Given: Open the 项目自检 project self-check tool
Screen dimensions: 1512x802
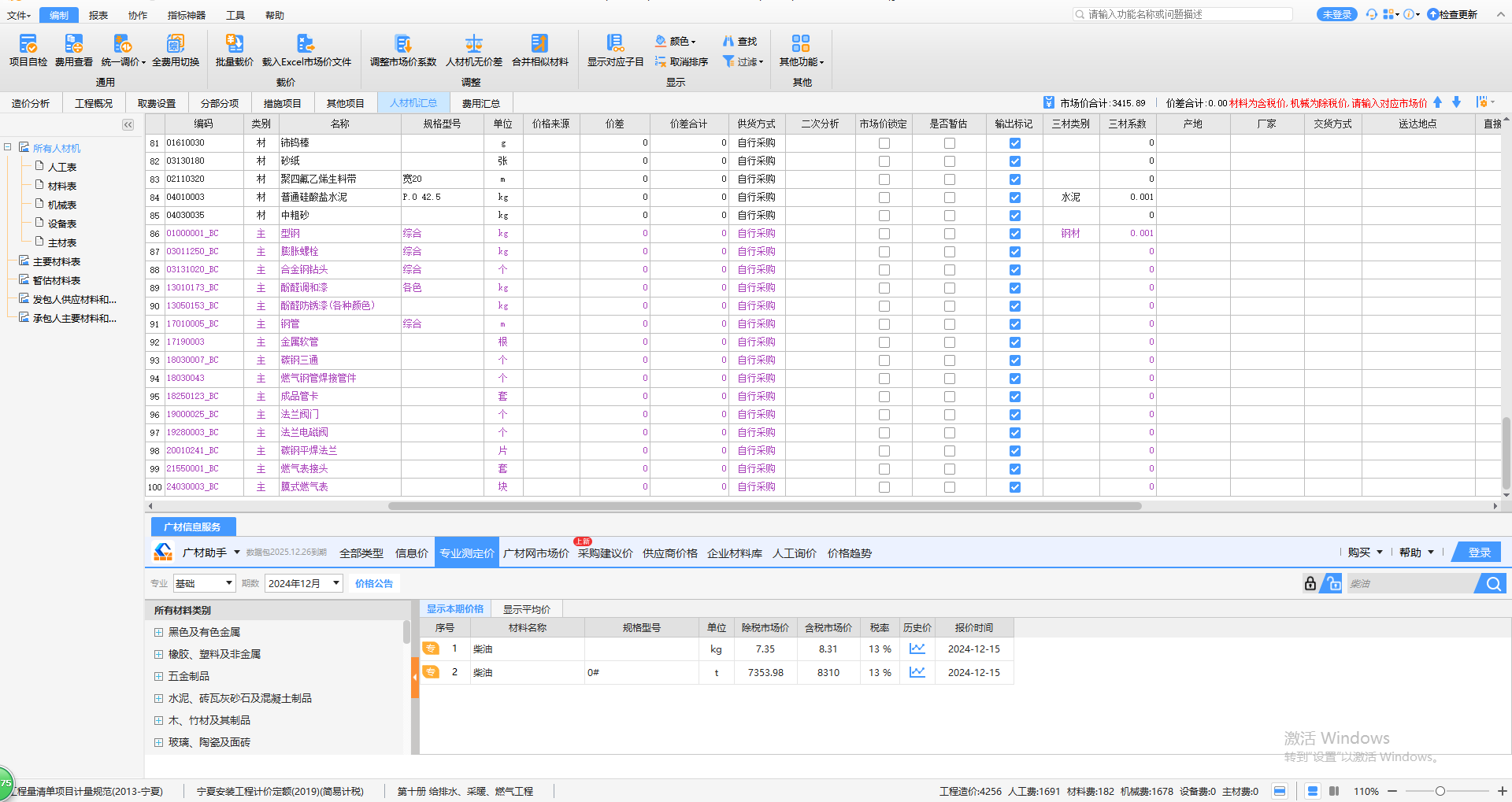Looking at the screenshot, I should [28, 50].
